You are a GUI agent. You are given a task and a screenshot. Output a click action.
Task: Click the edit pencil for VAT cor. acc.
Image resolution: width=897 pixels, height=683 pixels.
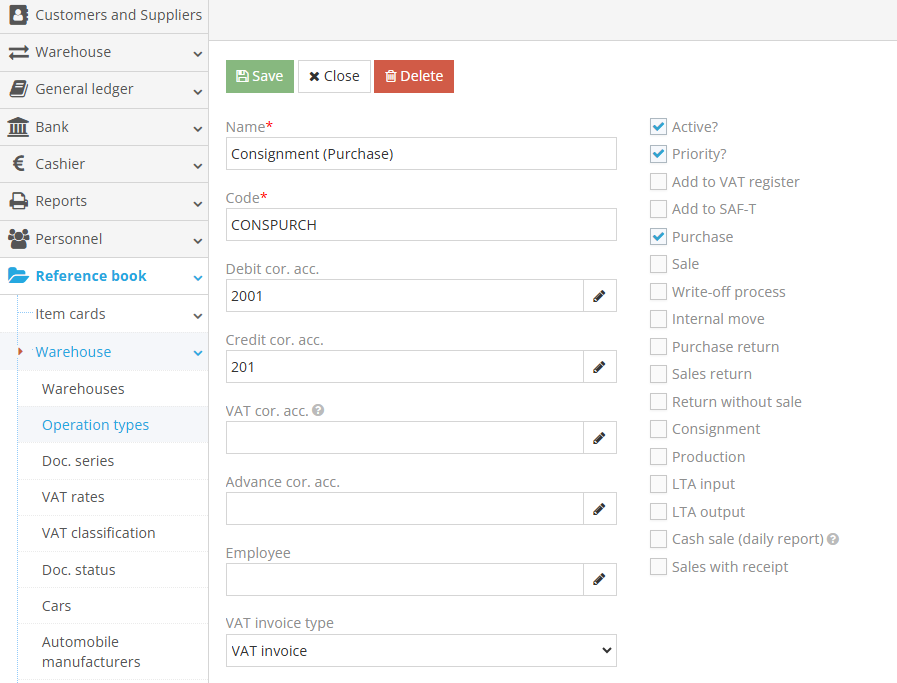tap(599, 438)
